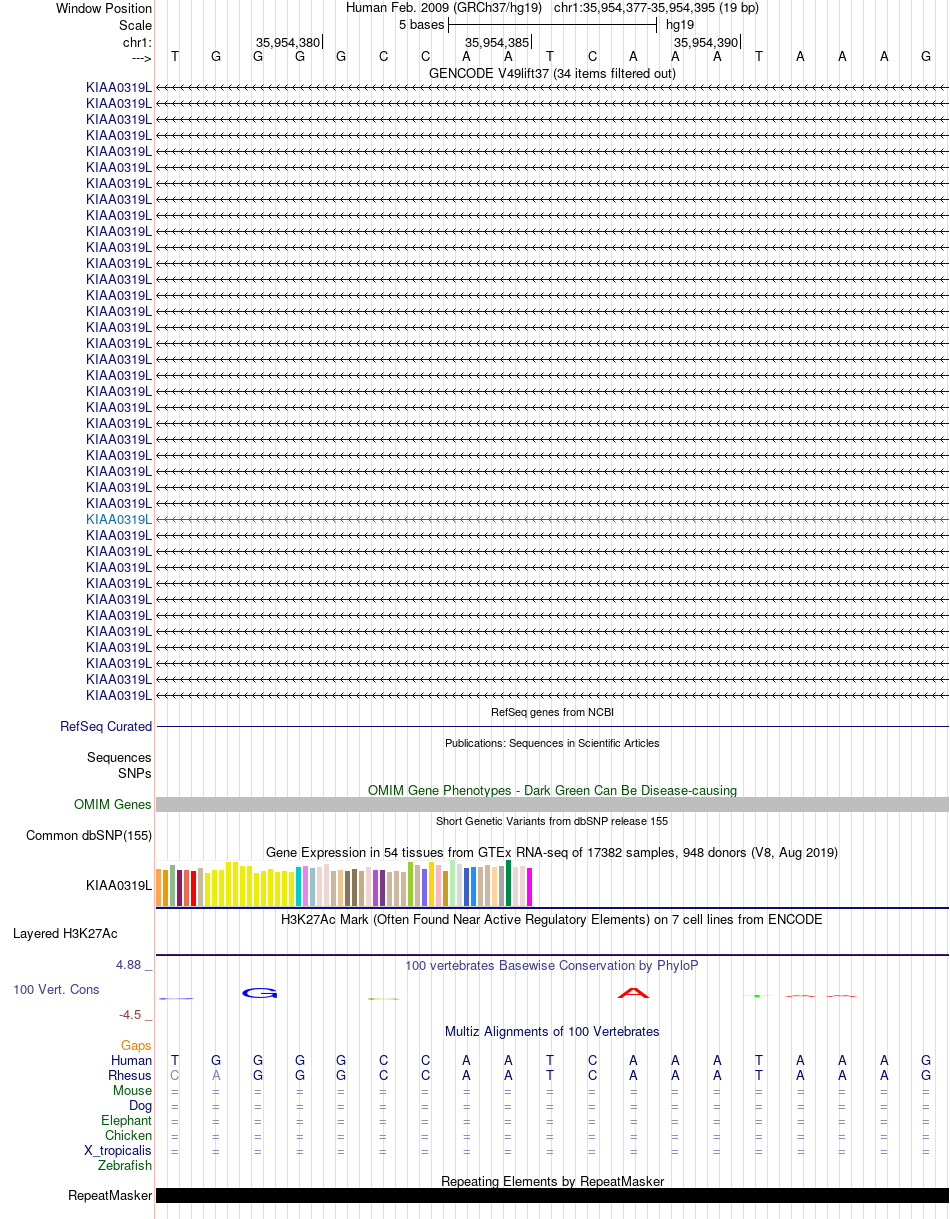Select the Zebrafish alignment row label
Screen dimensions: 950x1219
click(125, 1166)
